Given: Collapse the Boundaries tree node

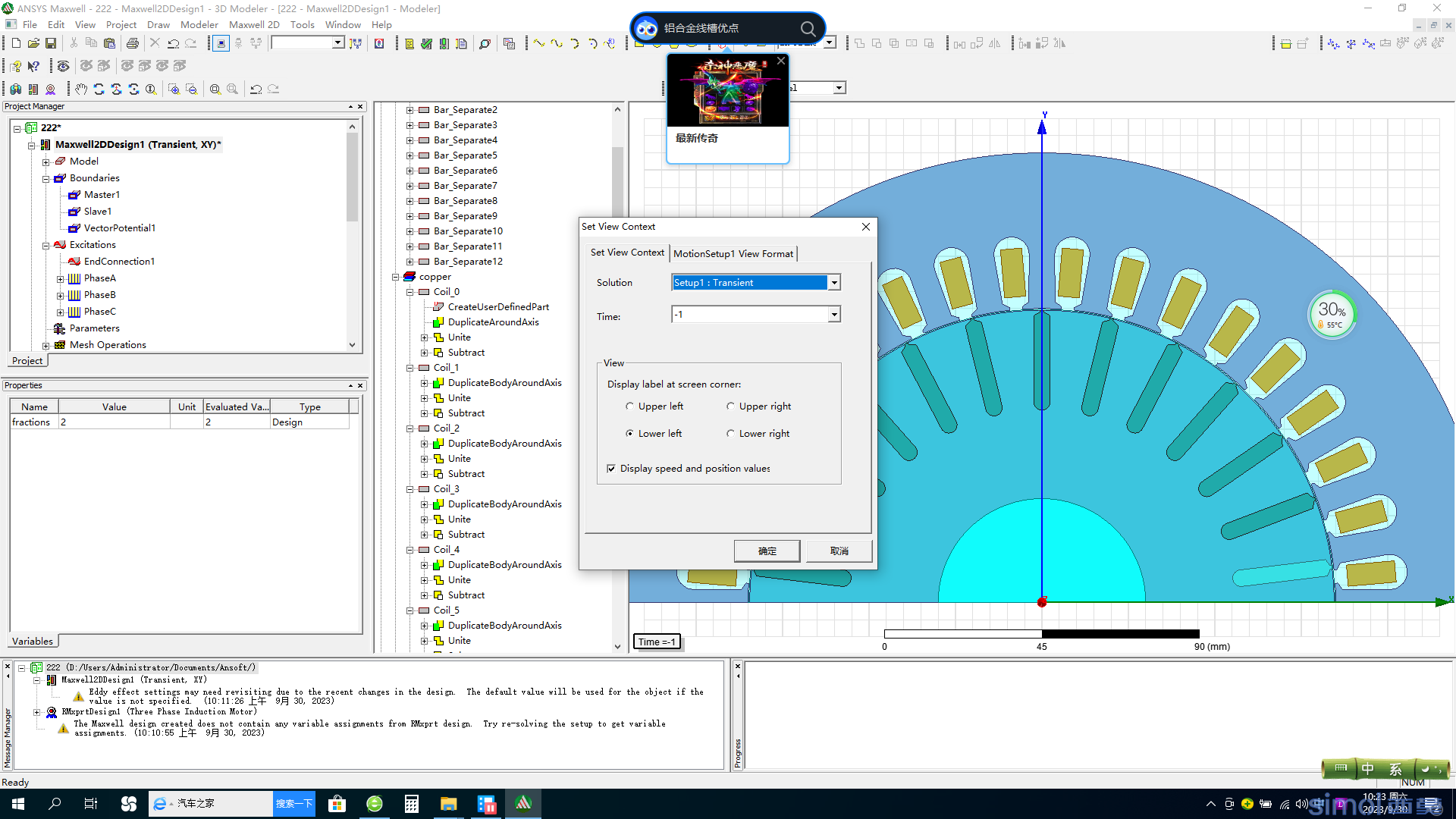Looking at the screenshot, I should (x=46, y=179).
